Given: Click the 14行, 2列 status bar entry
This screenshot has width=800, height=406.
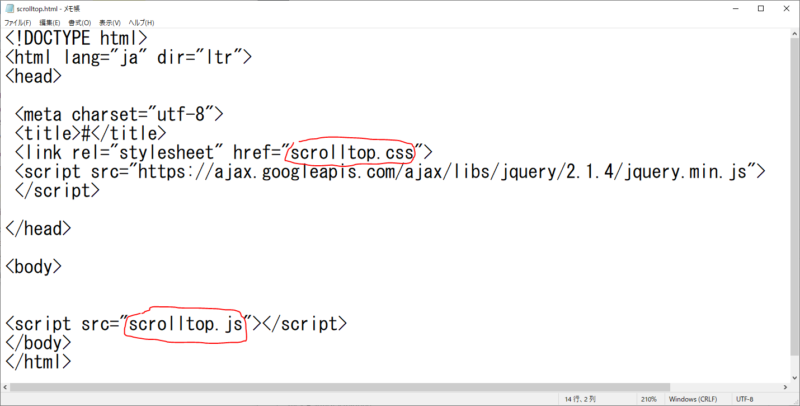Looking at the screenshot, I should pyautogui.click(x=580, y=399).
